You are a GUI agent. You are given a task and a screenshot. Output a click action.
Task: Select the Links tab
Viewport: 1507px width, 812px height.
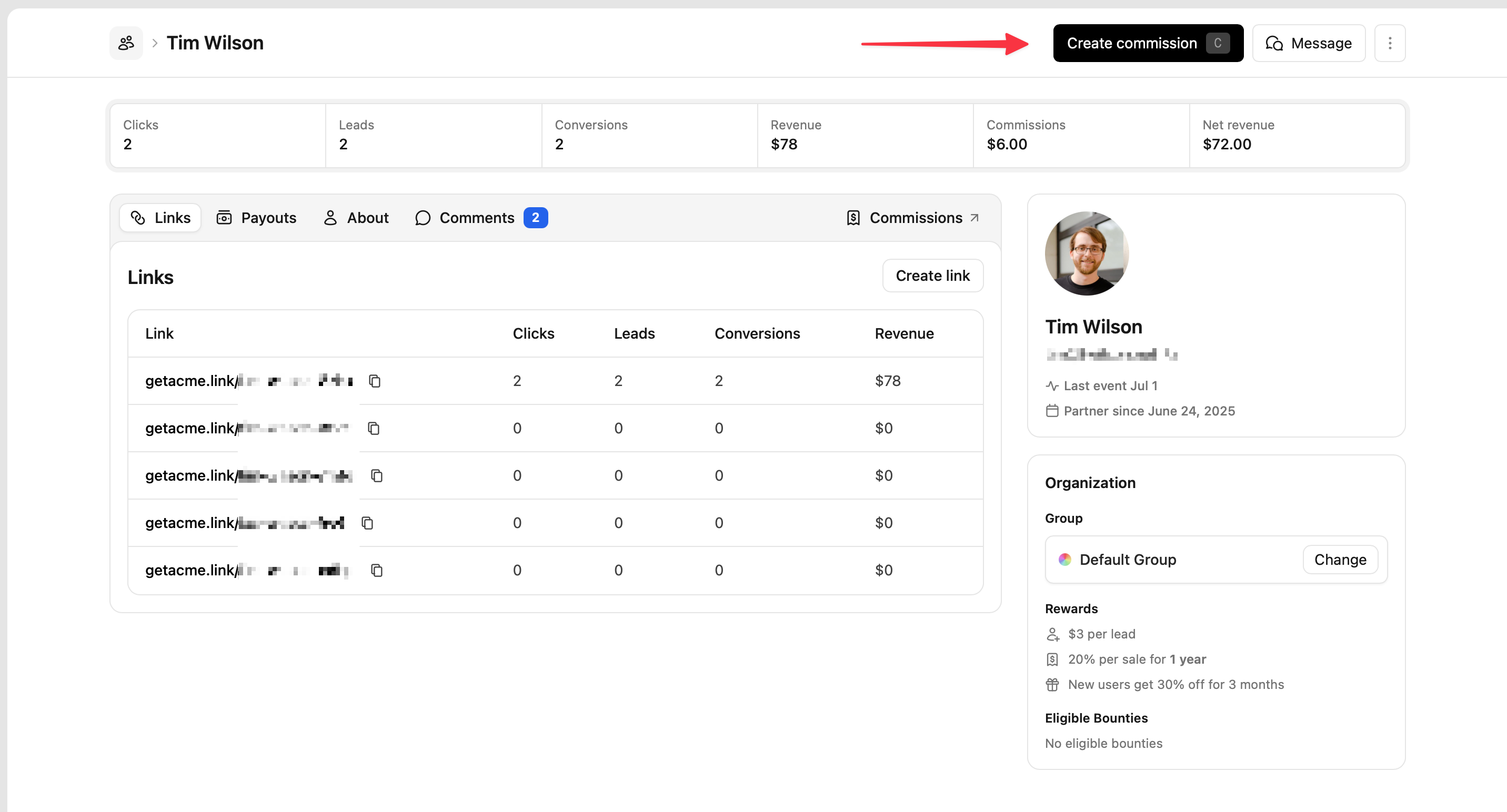(x=160, y=218)
